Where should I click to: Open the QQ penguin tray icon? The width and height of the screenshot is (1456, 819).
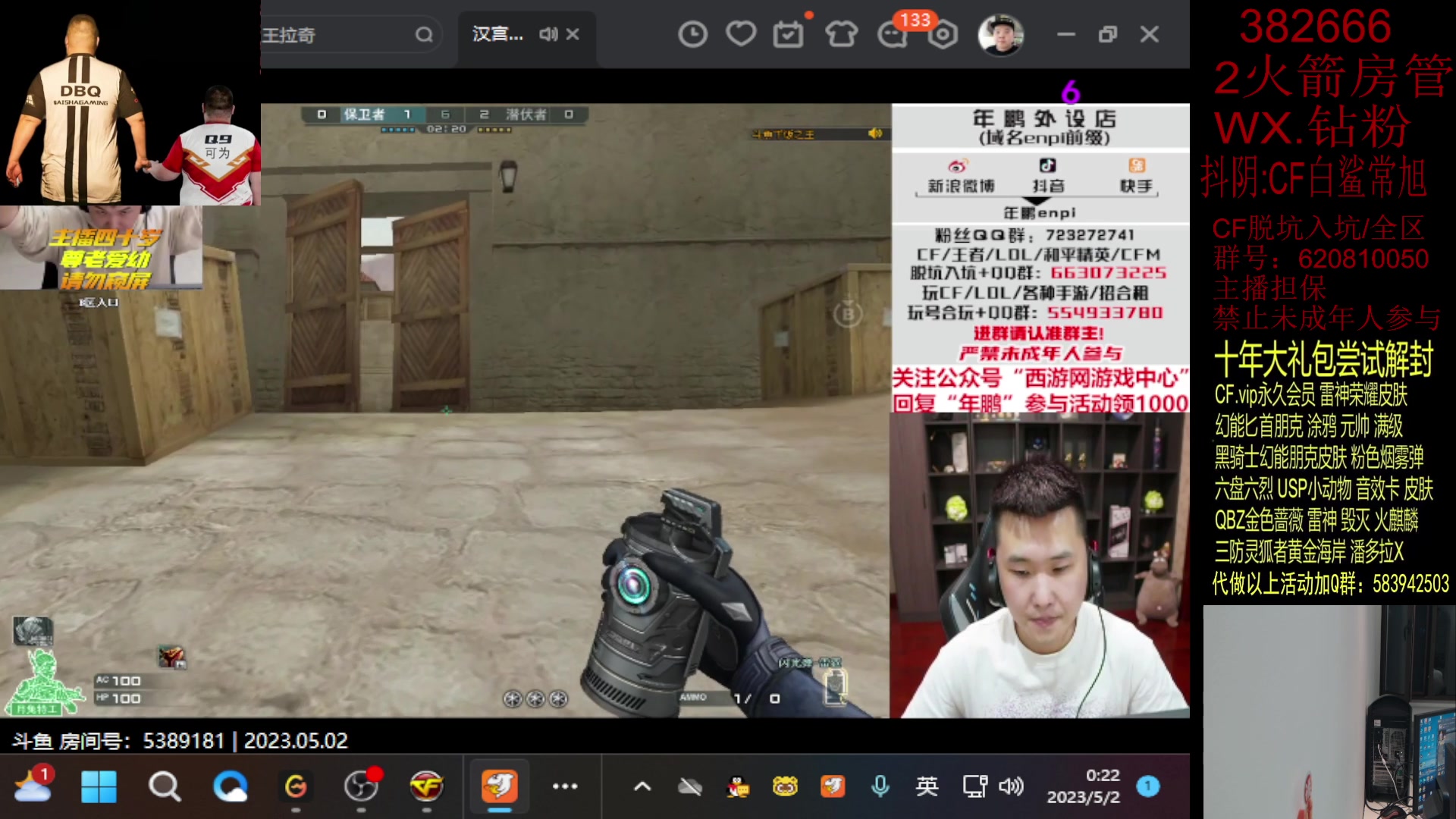pos(737,787)
